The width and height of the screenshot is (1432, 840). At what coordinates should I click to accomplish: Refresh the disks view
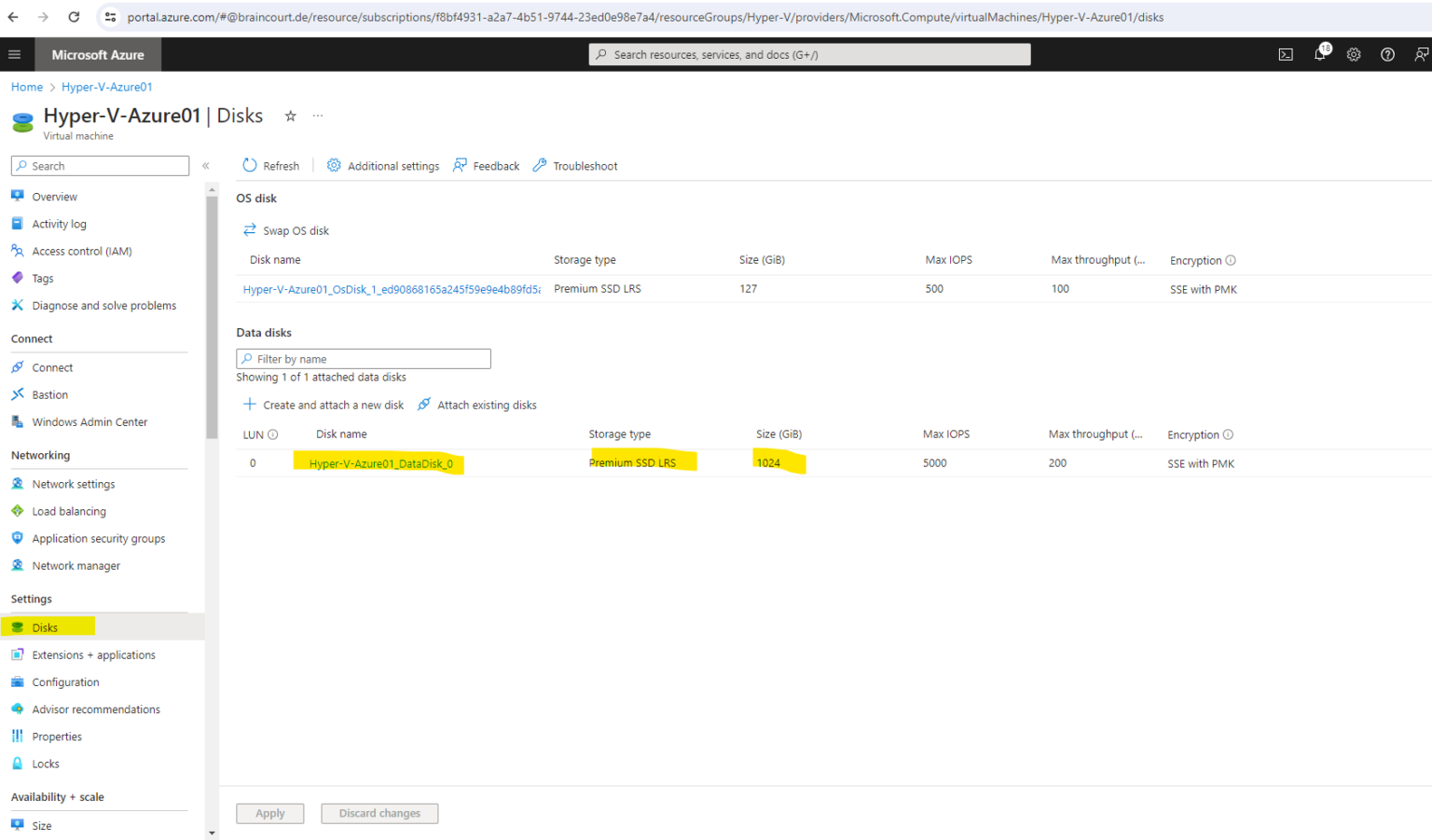click(x=270, y=165)
